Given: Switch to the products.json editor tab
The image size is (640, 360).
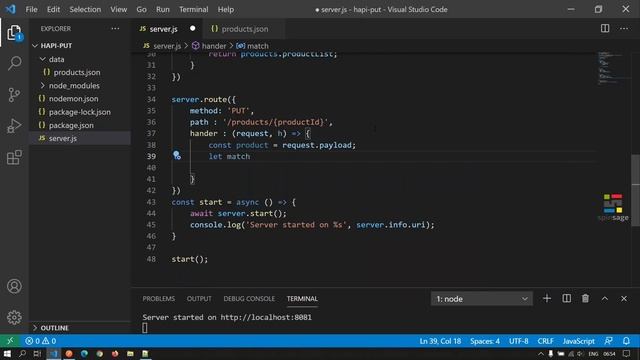Looking at the screenshot, I should [x=244, y=29].
